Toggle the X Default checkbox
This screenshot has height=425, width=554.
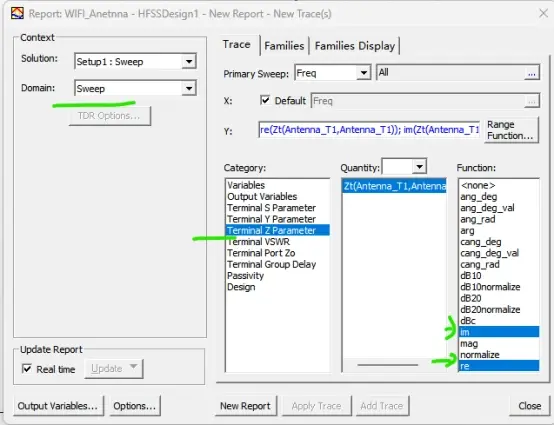click(x=265, y=100)
